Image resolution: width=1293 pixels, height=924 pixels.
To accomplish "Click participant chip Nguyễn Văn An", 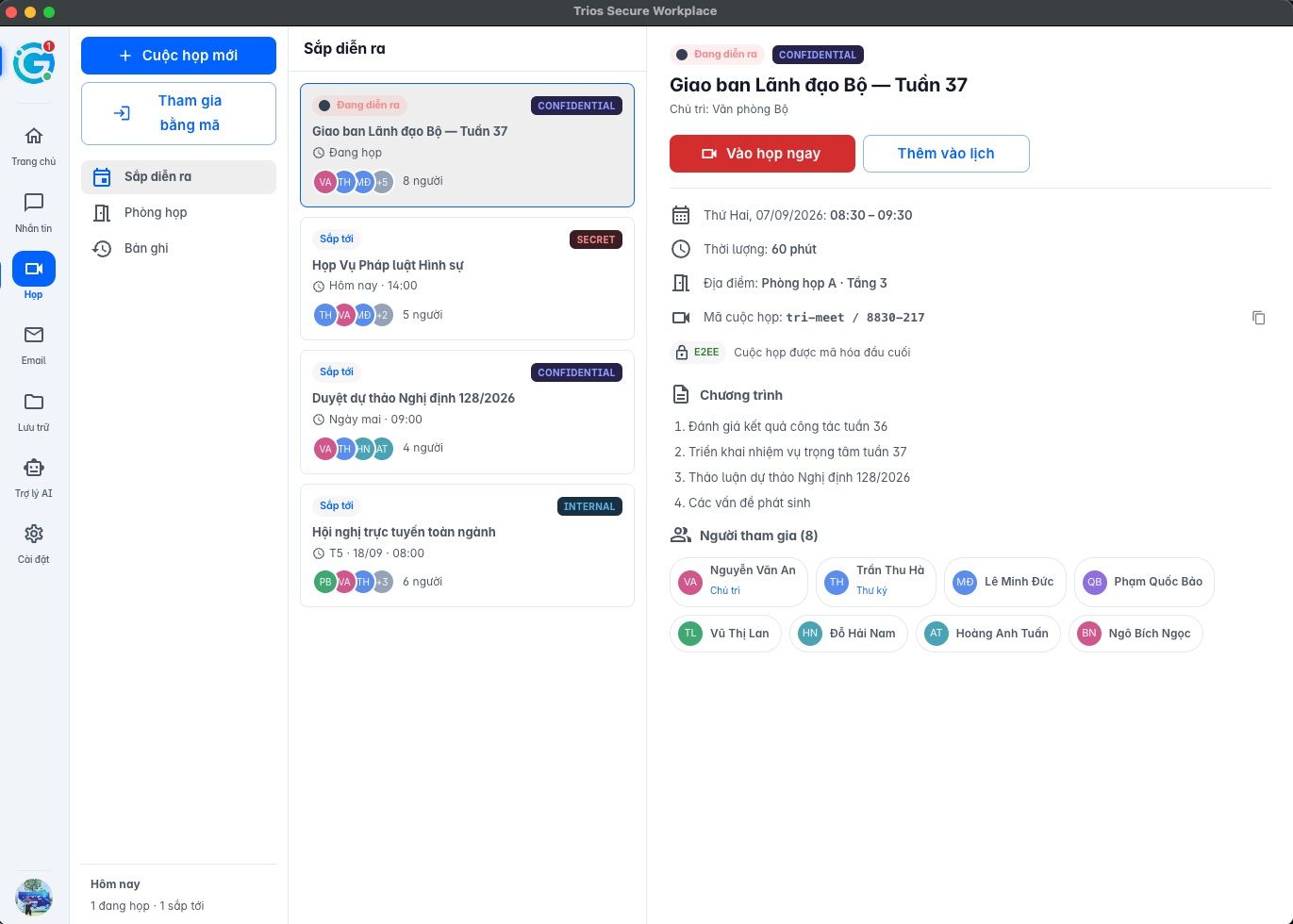I will click(738, 582).
